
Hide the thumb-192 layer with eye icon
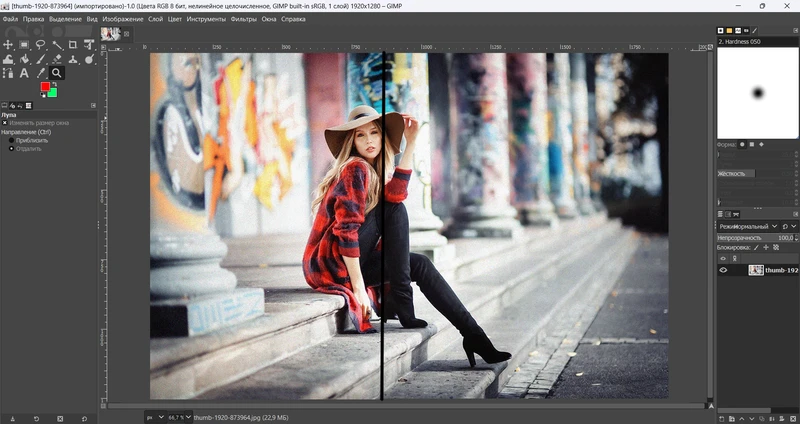[723, 270]
